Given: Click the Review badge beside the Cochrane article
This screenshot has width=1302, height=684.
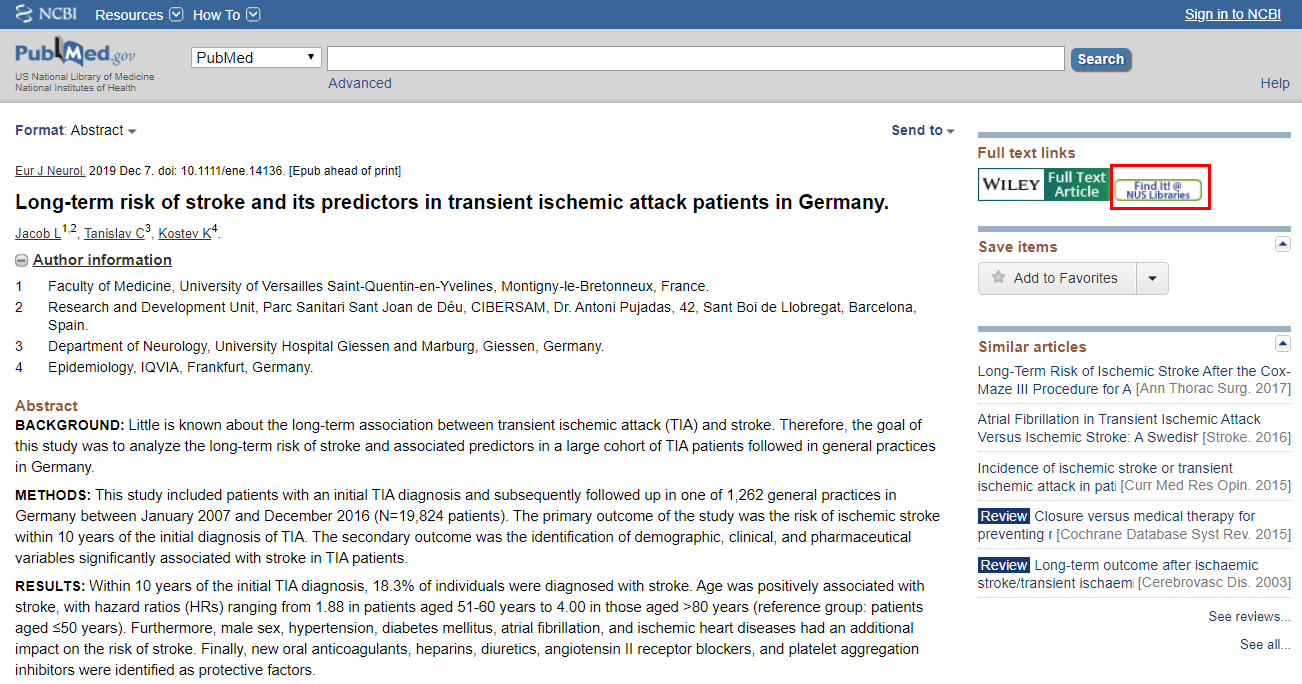Looking at the screenshot, I should 1003,515.
